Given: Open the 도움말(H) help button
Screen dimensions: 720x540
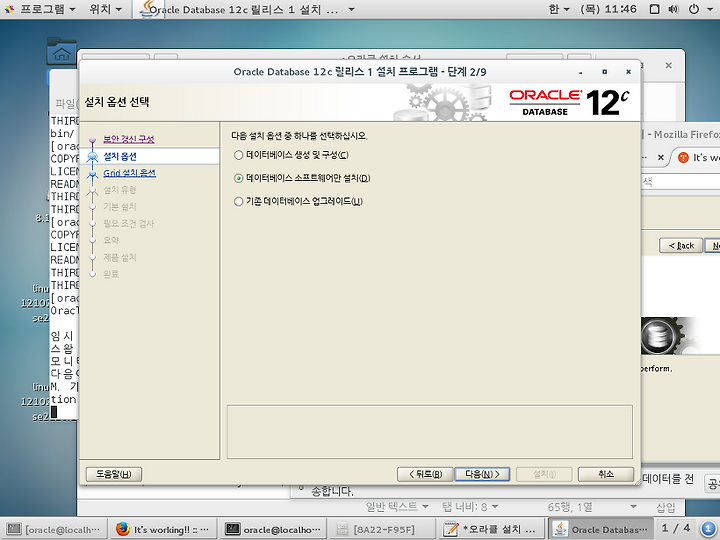Looking at the screenshot, I should point(113,474).
